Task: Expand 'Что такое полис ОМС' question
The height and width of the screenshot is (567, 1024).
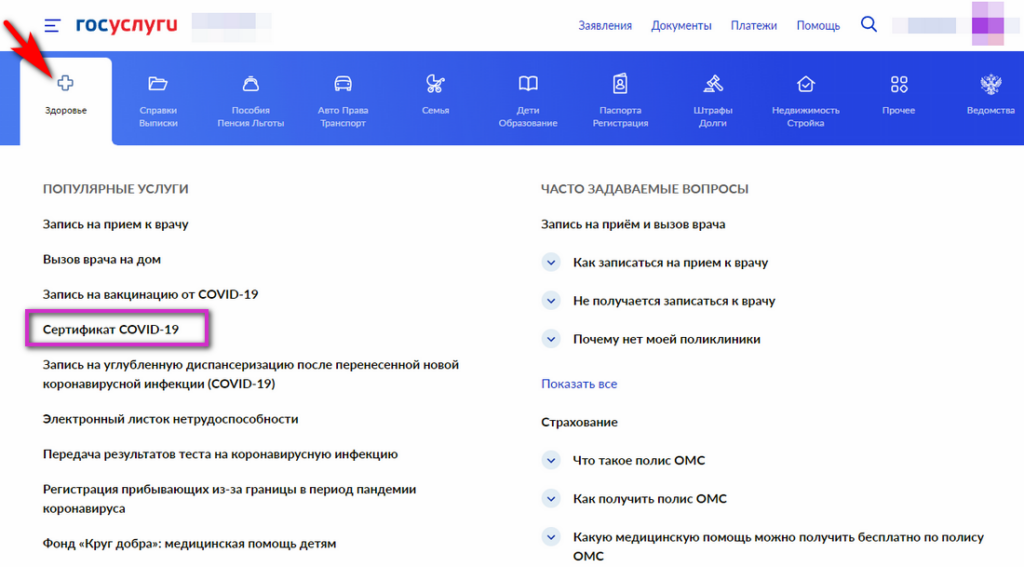Action: tap(550, 460)
